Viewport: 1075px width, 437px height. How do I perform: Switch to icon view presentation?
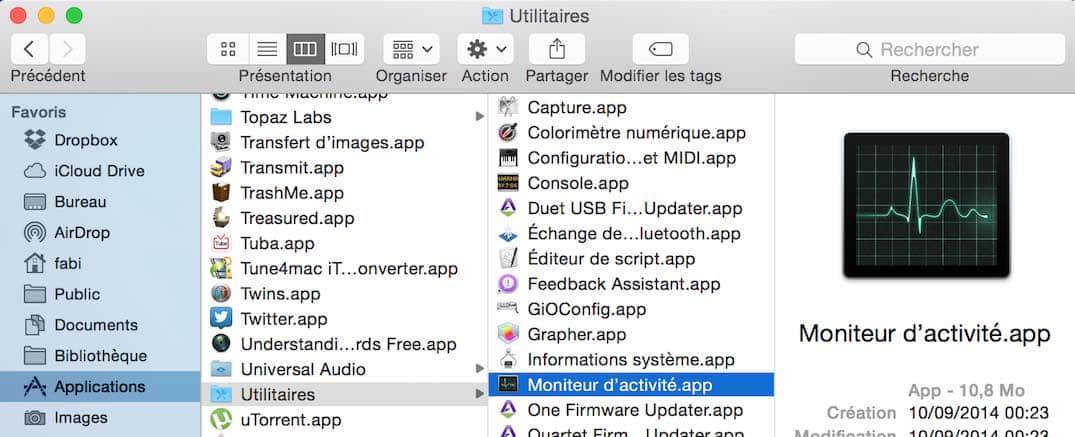[x=228, y=49]
